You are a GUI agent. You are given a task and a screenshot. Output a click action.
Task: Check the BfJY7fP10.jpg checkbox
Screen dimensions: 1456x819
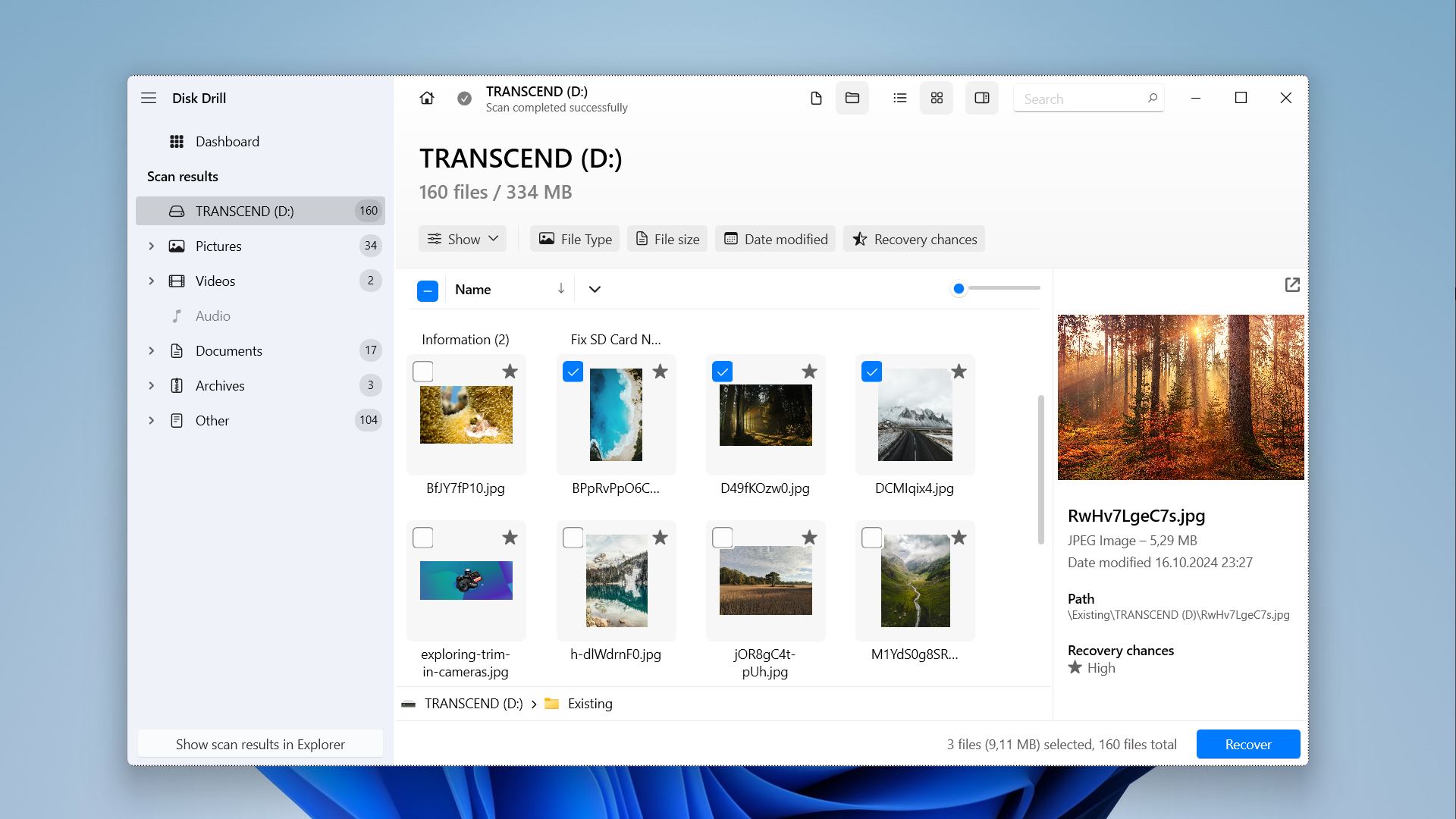tap(423, 372)
